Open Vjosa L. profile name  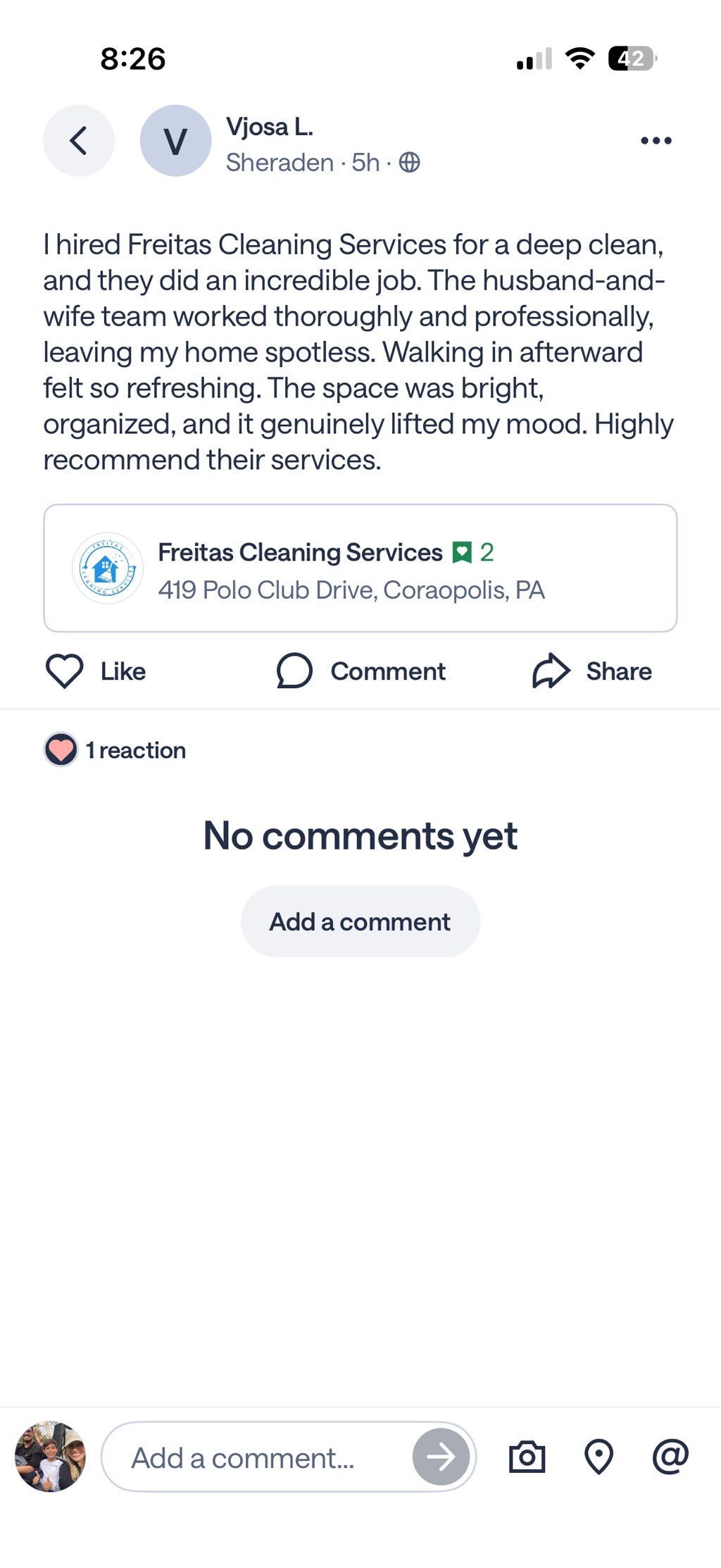pyautogui.click(x=269, y=127)
